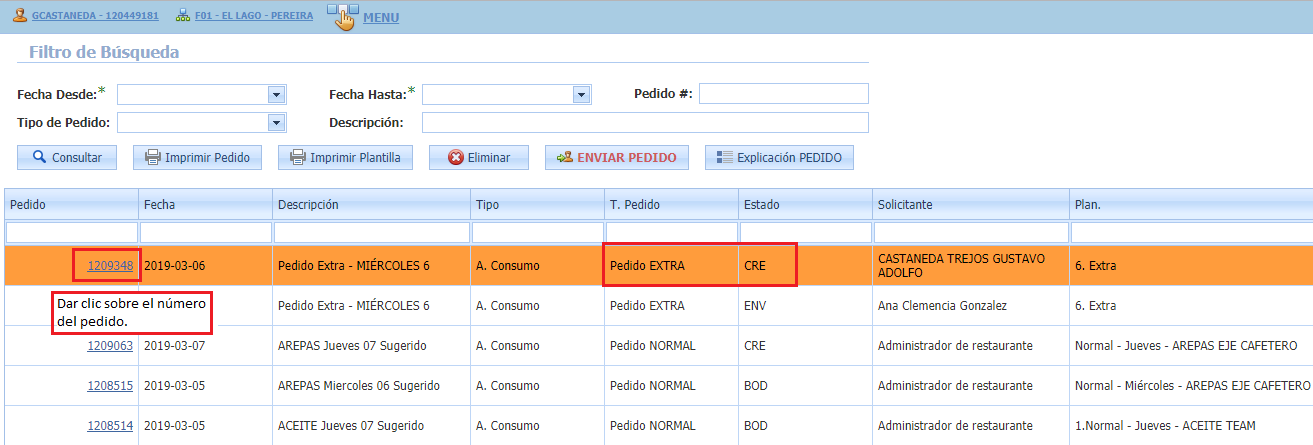
Task: Click the MENU hand-pointer icon
Action: [342, 16]
